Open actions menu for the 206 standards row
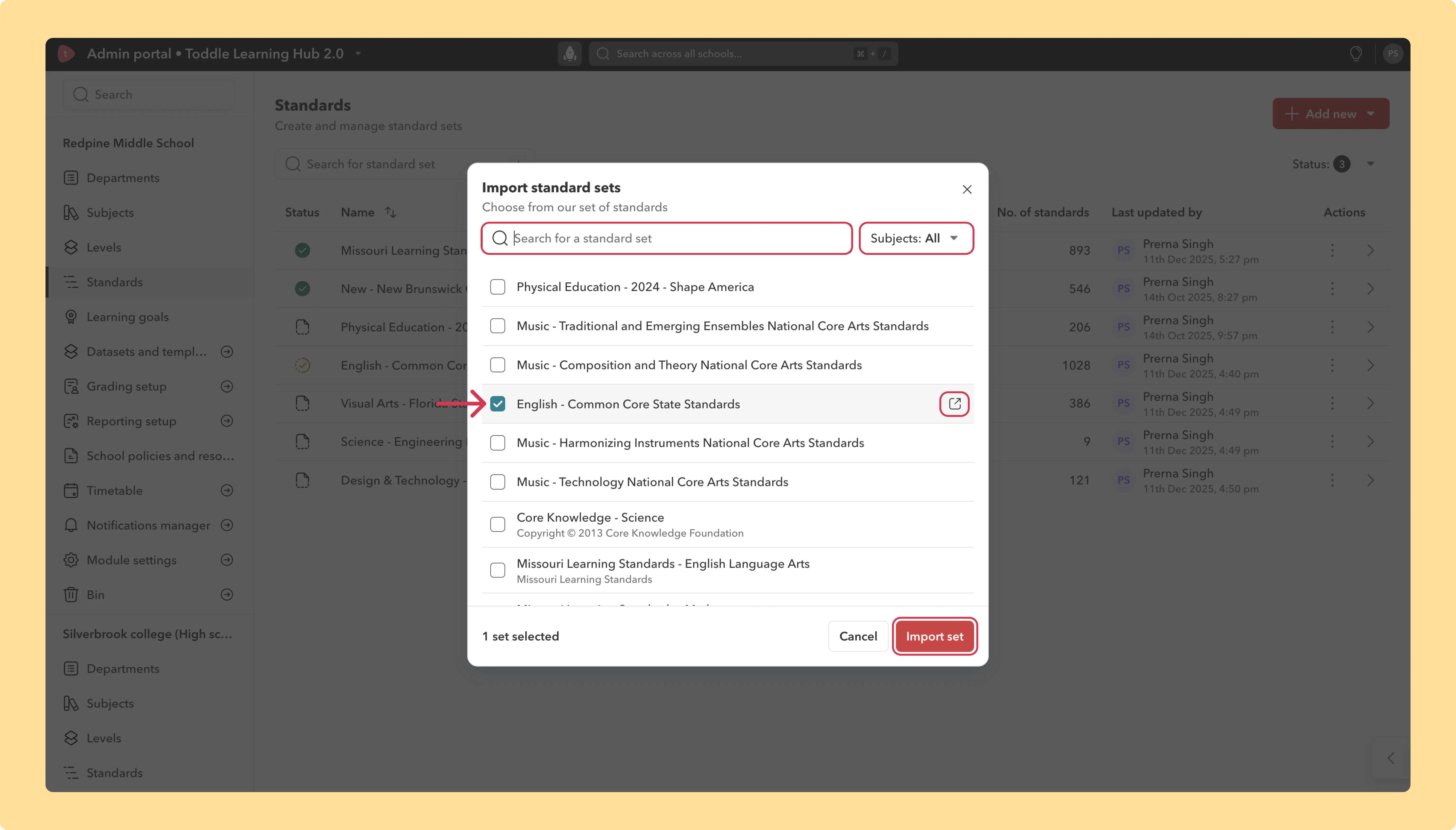Viewport: 1456px width, 830px height. coord(1332,327)
